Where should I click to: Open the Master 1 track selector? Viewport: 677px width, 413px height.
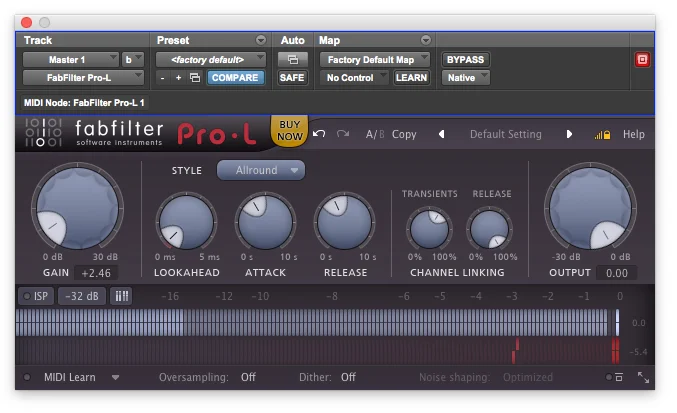(70, 60)
